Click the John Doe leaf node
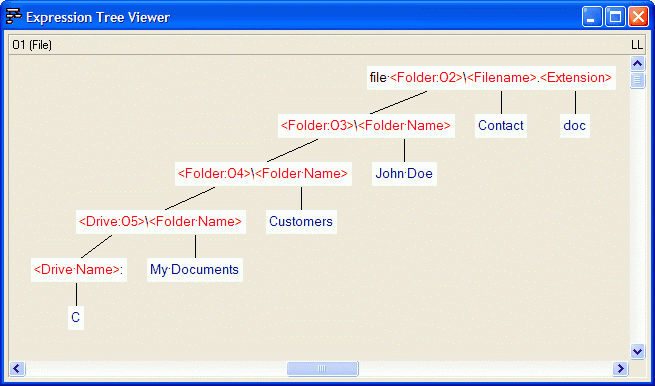Image resolution: width=655 pixels, height=386 pixels. (404, 174)
